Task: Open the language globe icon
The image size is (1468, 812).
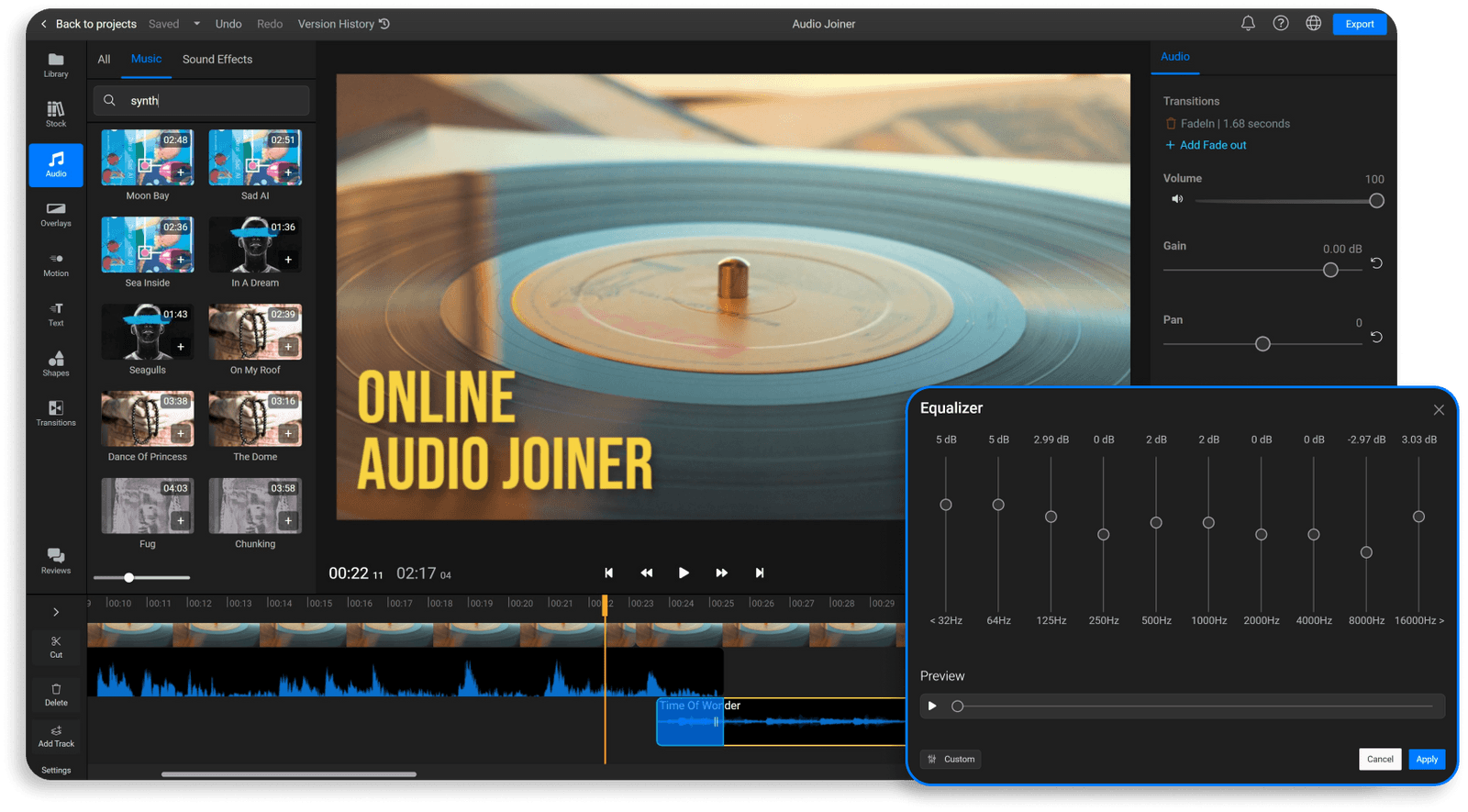Action: pyautogui.click(x=1314, y=24)
